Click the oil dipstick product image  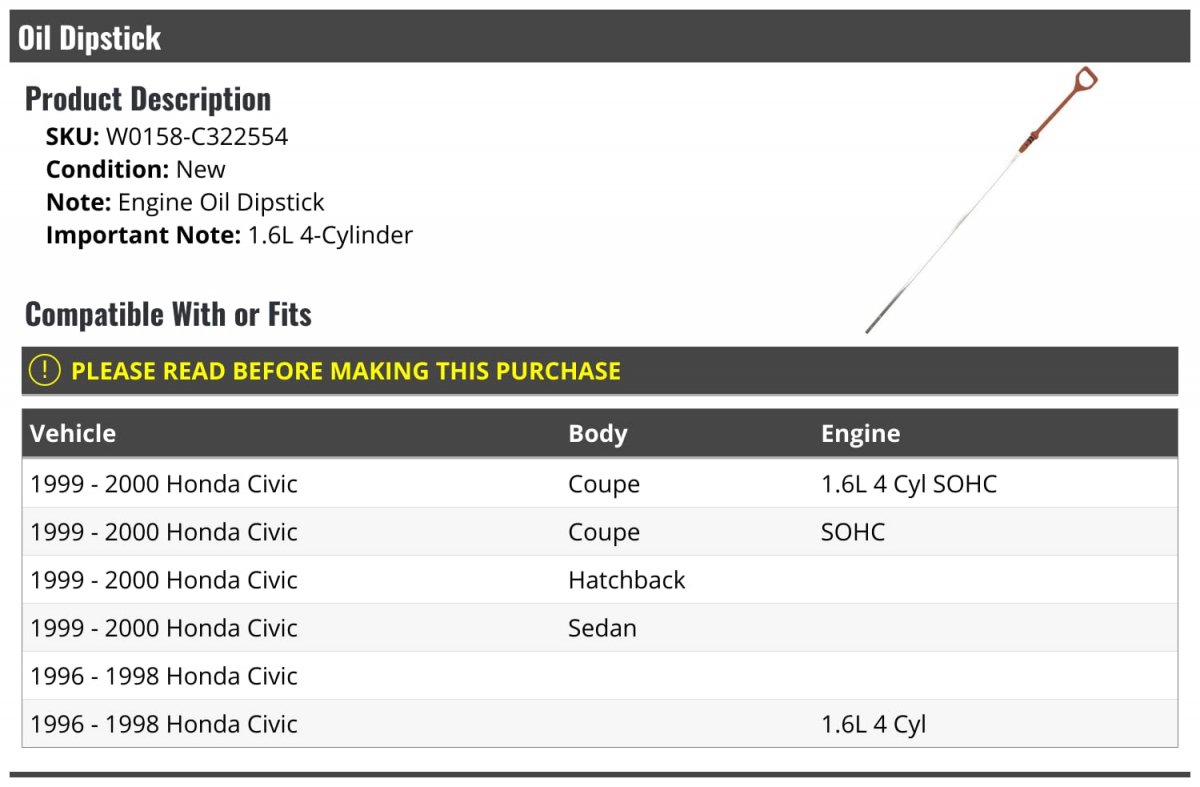pyautogui.click(x=982, y=199)
